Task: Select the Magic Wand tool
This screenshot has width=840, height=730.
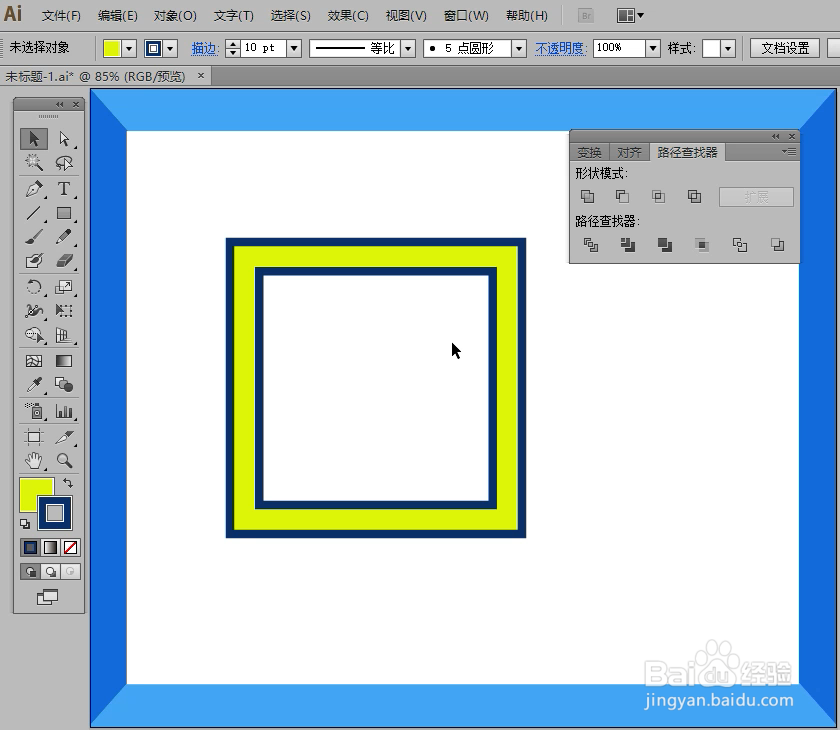Action: [34, 162]
